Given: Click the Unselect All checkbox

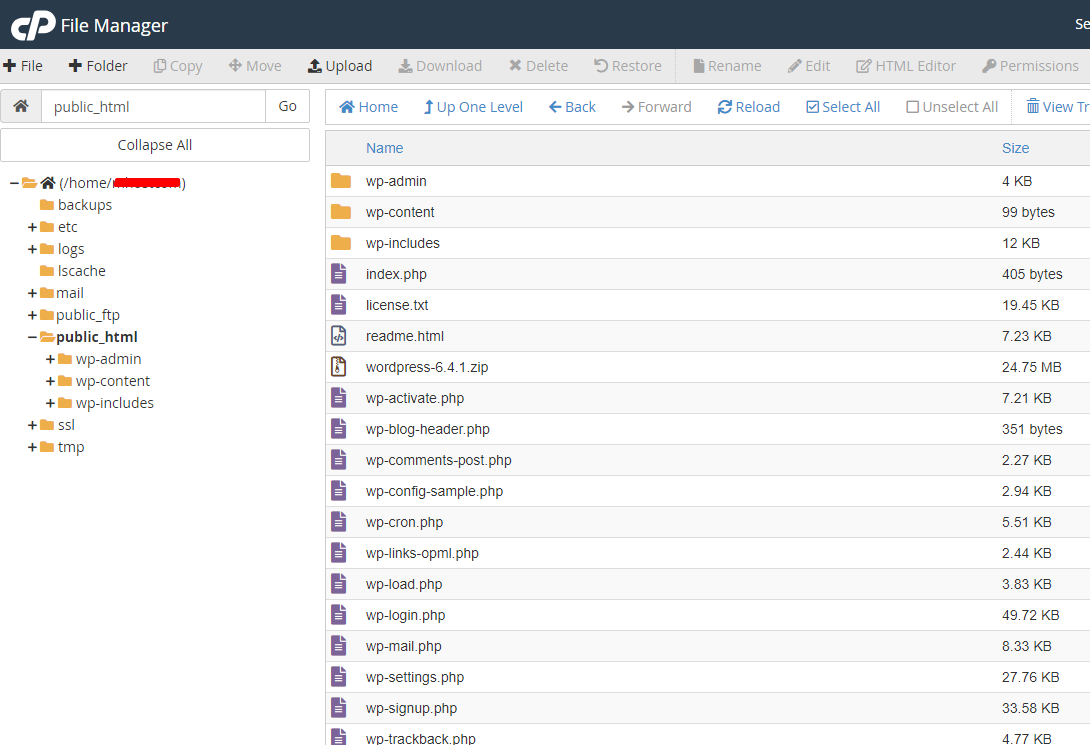Looking at the screenshot, I should (x=912, y=107).
